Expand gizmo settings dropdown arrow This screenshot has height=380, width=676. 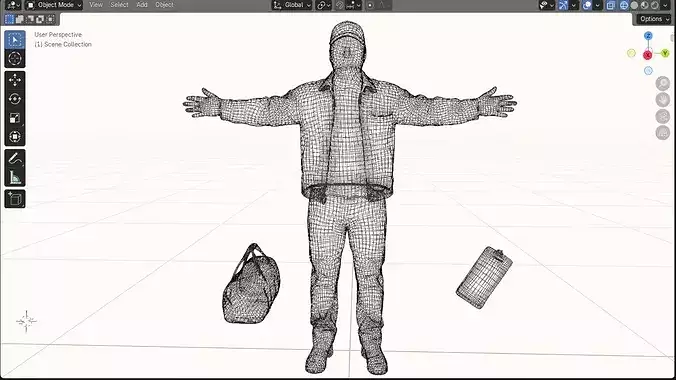(x=573, y=5)
